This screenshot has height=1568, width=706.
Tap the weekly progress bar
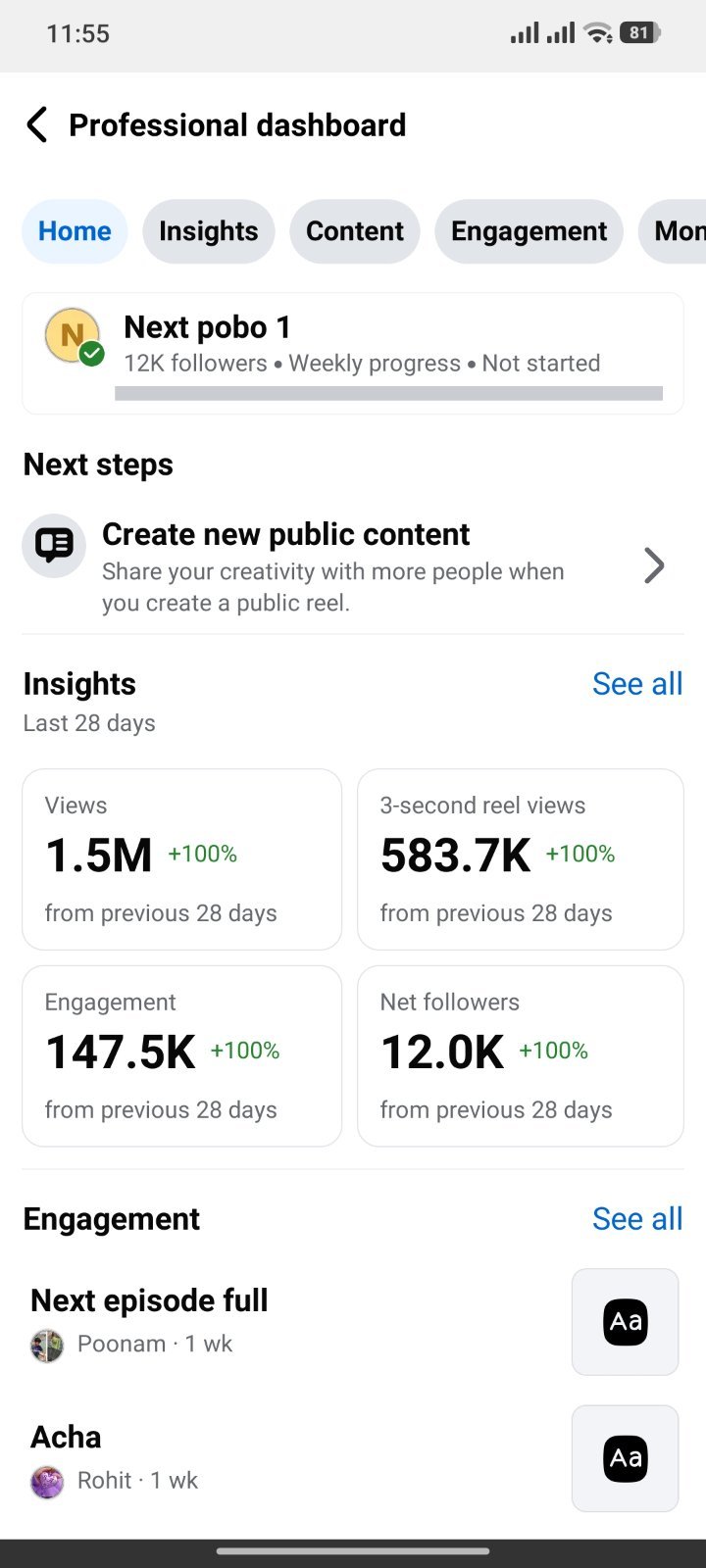(x=388, y=393)
